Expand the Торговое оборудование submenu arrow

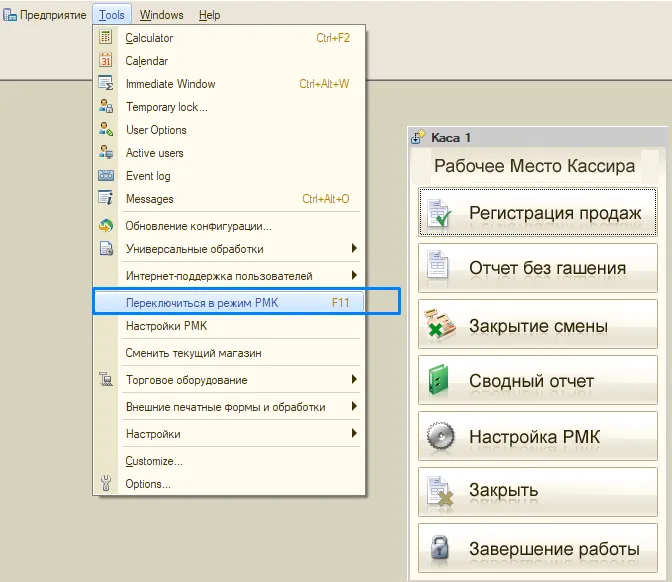[354, 379]
